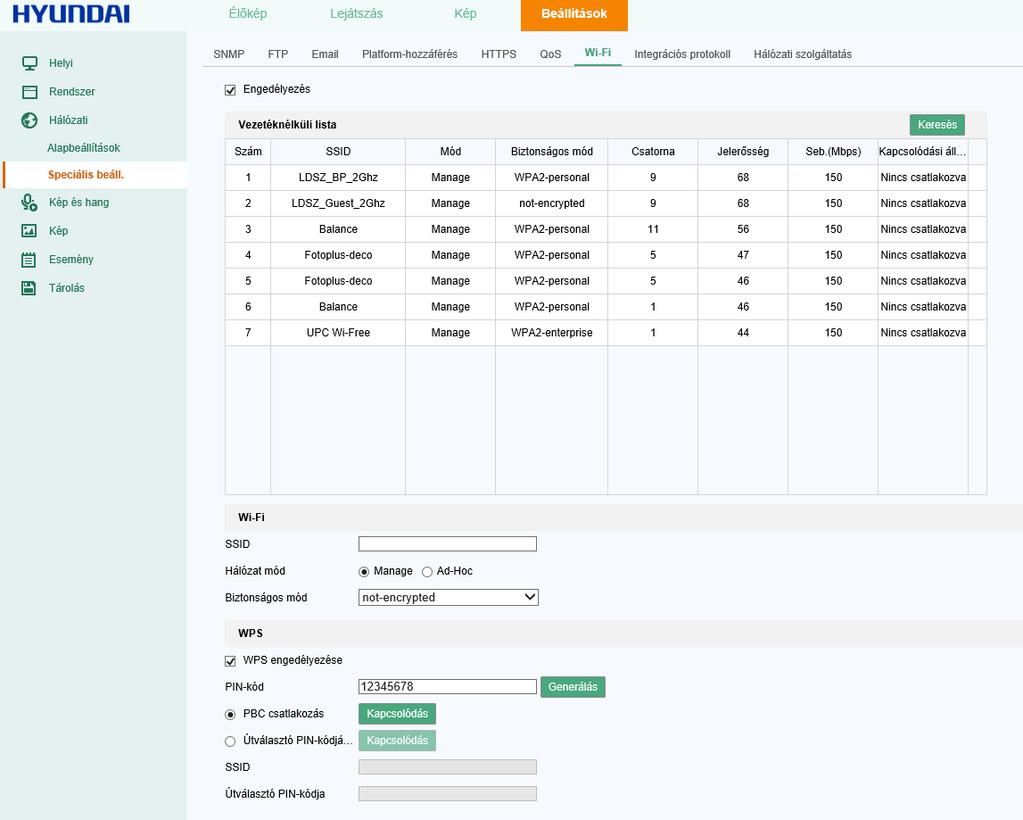Toggle WPS engedélyezése checkbox
The width and height of the screenshot is (1023, 820).
click(x=230, y=661)
